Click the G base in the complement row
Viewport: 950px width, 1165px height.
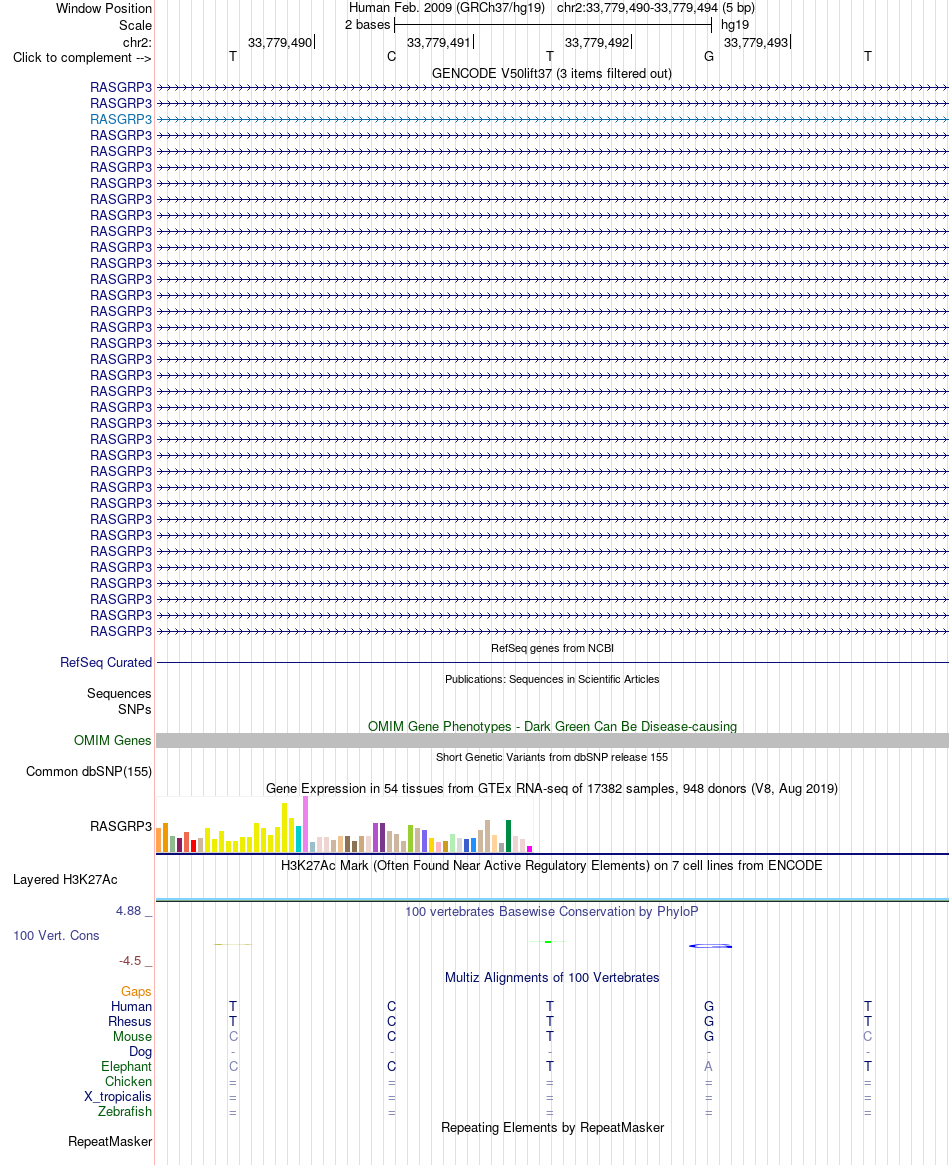[x=709, y=56]
